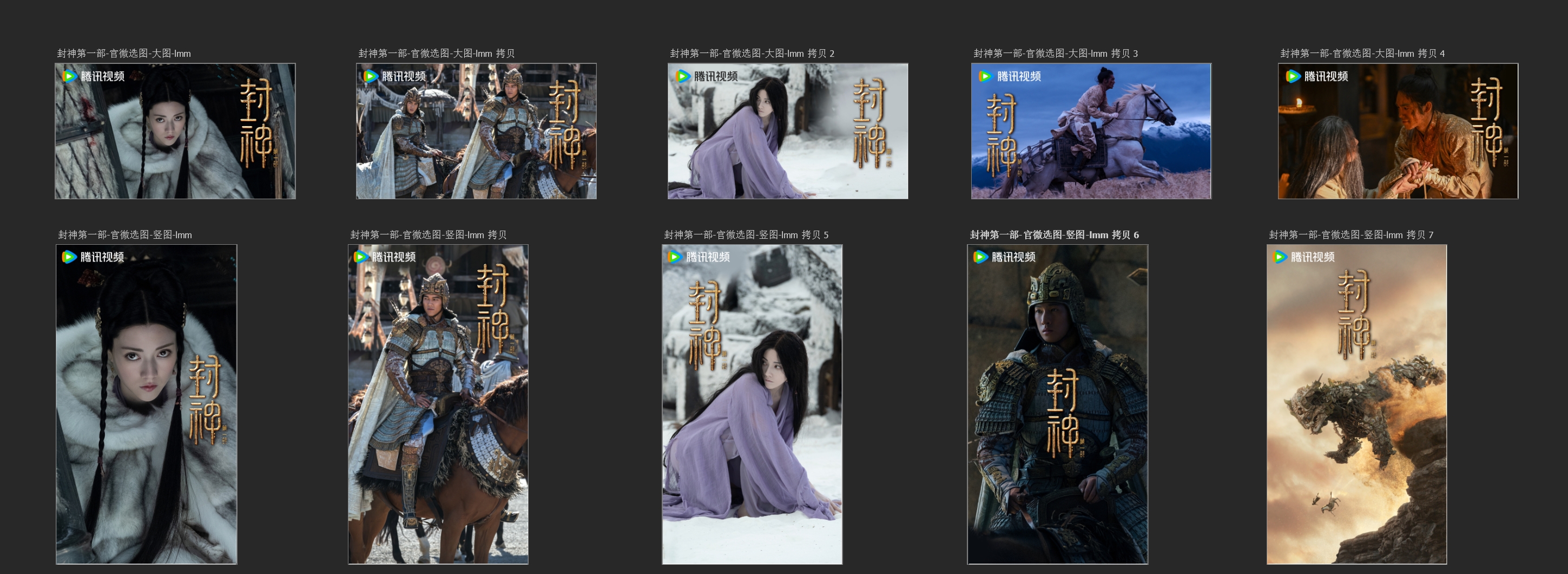Select artboard label '大图-lmm 拷贝' without number
1568x574 pixels.
tap(437, 54)
